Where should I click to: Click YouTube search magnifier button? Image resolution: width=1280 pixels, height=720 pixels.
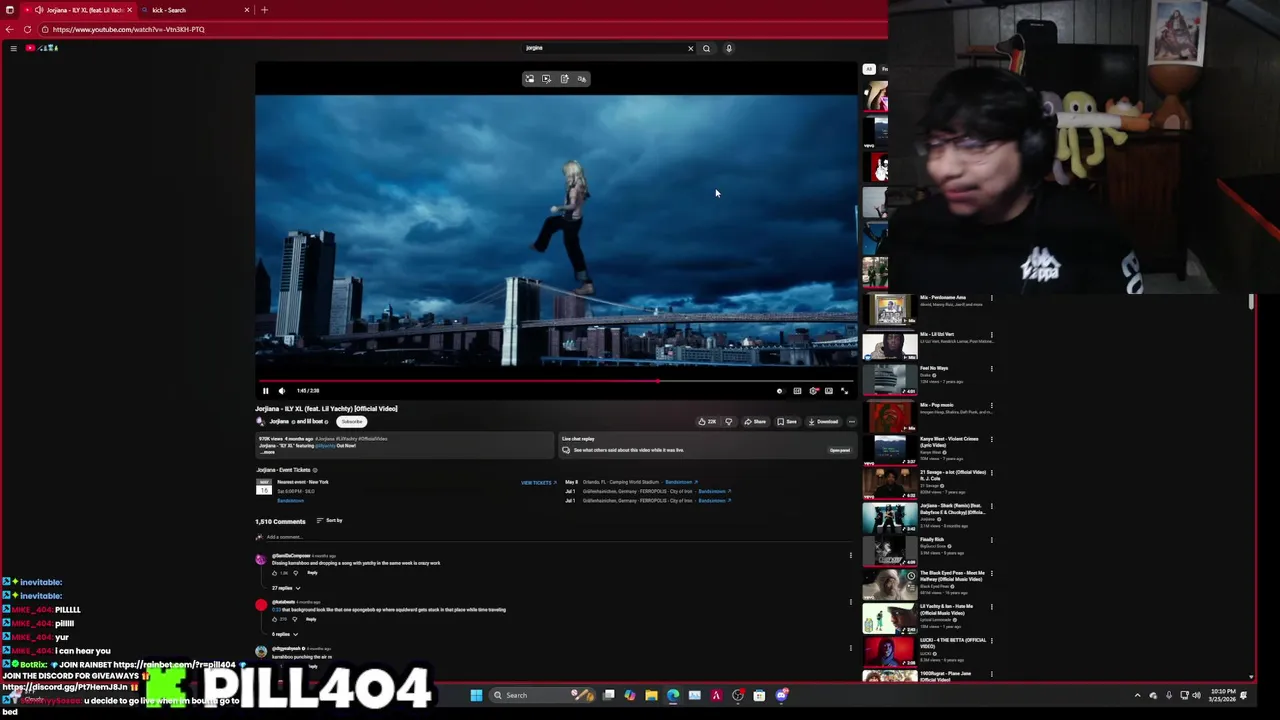coord(706,48)
